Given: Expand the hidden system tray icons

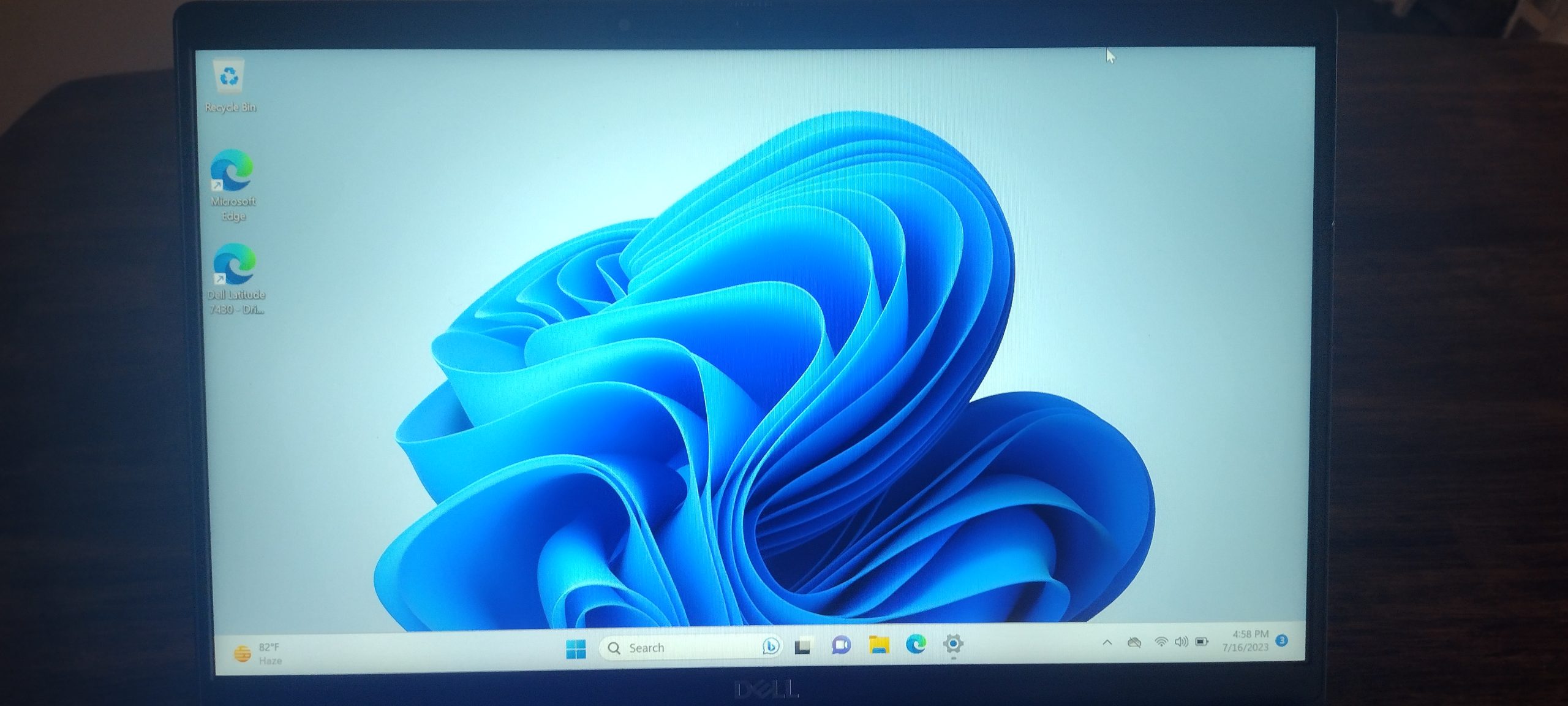Looking at the screenshot, I should coord(1107,642).
